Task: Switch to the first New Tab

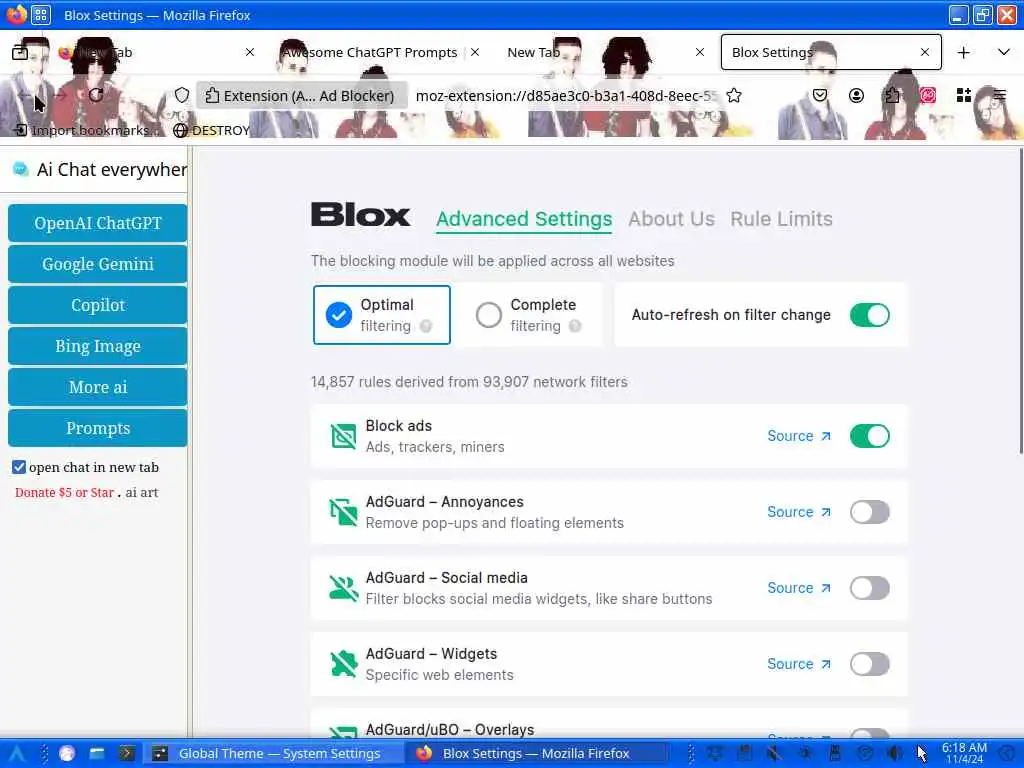Action: [150, 52]
